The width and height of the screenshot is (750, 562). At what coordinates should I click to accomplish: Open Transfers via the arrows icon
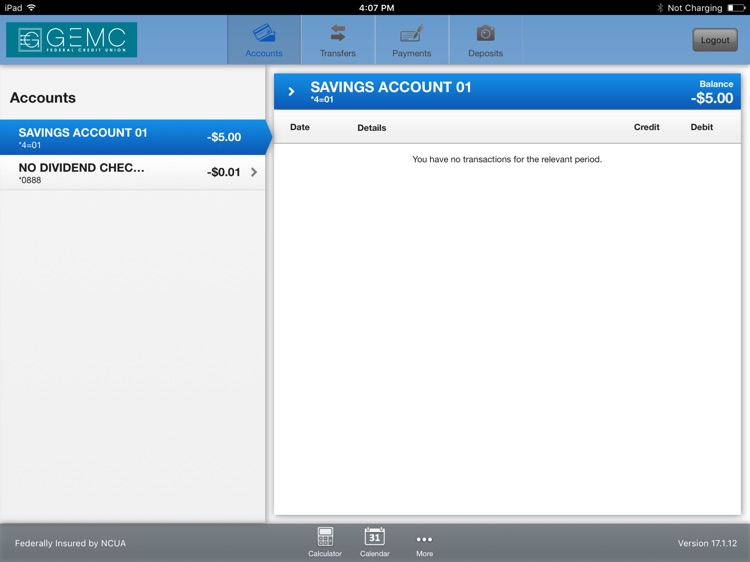click(338, 33)
